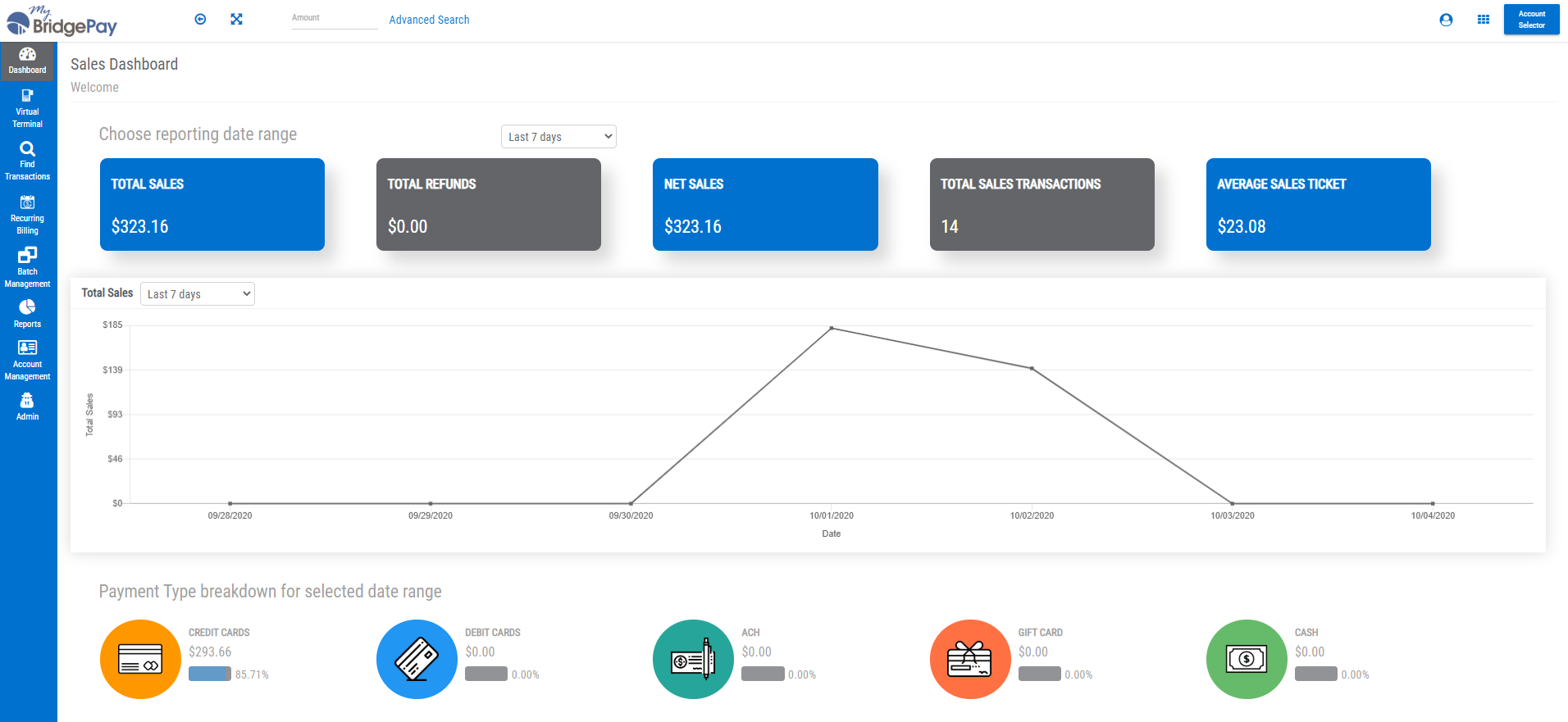This screenshot has width=1568, height=722.
Task: Open the Advanced Search link
Action: point(429,20)
